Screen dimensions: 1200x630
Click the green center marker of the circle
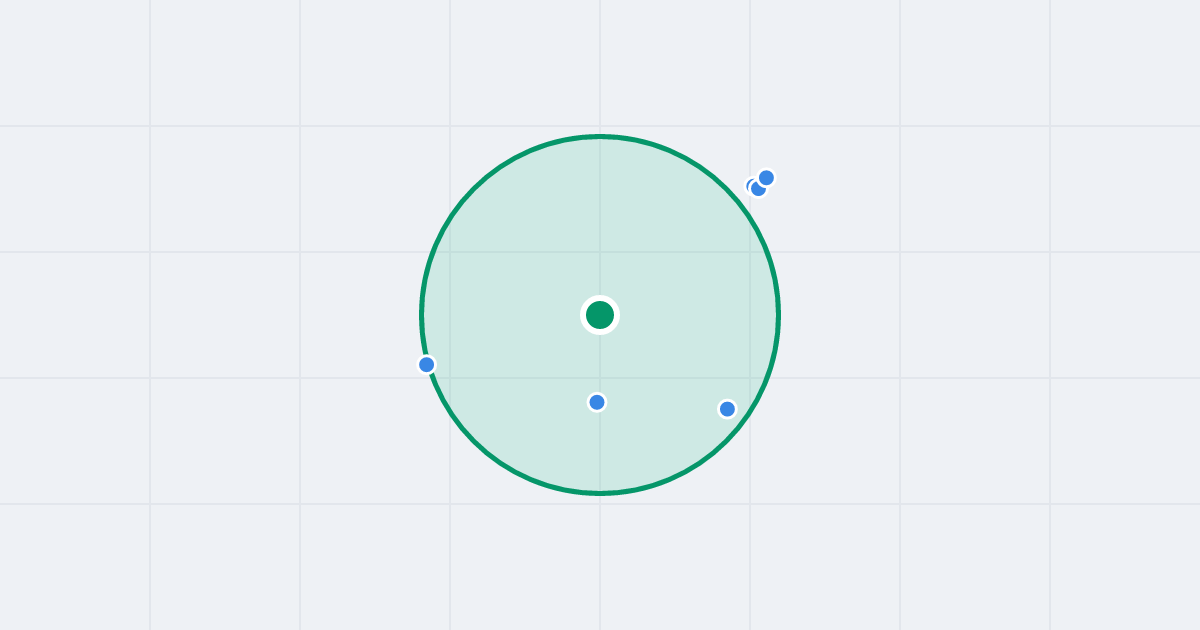(600, 315)
